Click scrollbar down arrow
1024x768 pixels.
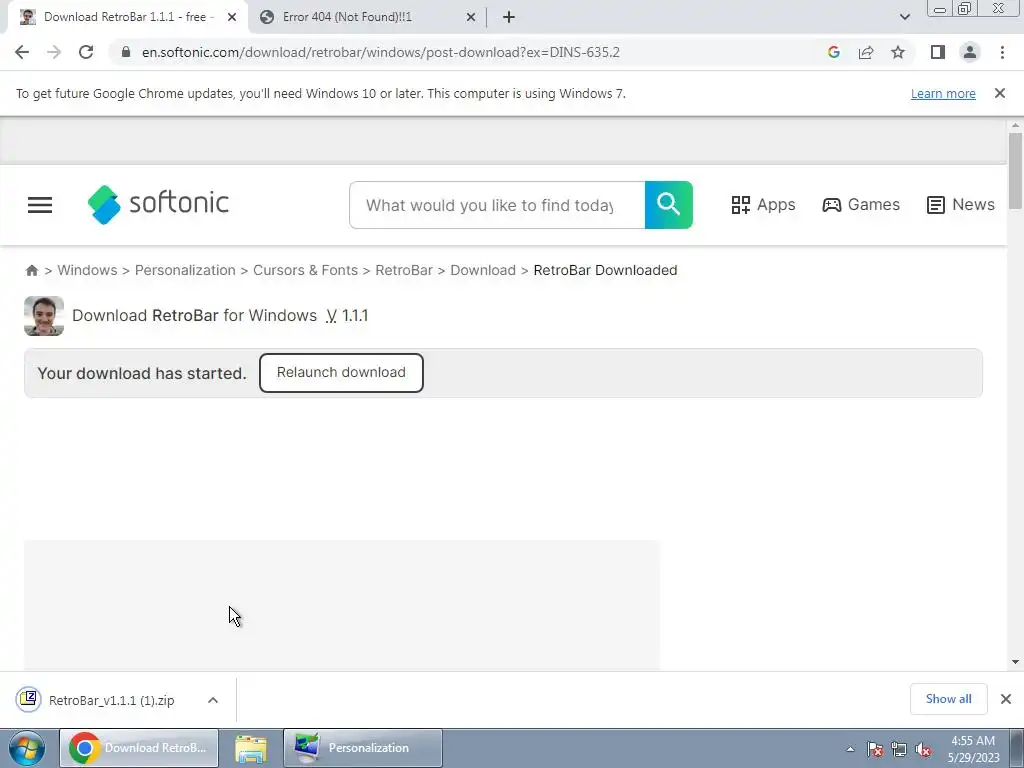click(x=1015, y=662)
